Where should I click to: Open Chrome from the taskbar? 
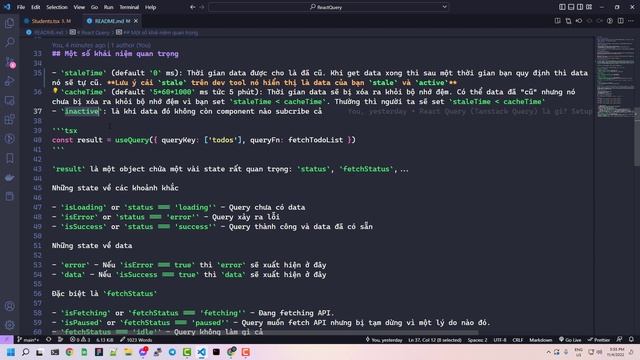[x=69, y=352]
